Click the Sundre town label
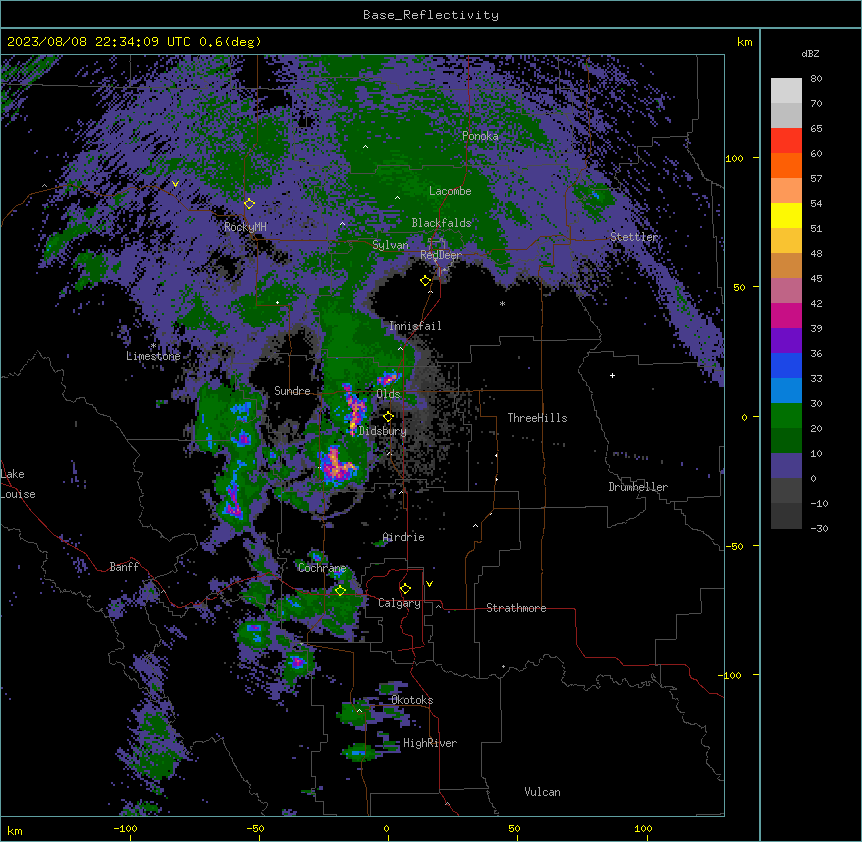This screenshot has height=842, width=862. [292, 391]
